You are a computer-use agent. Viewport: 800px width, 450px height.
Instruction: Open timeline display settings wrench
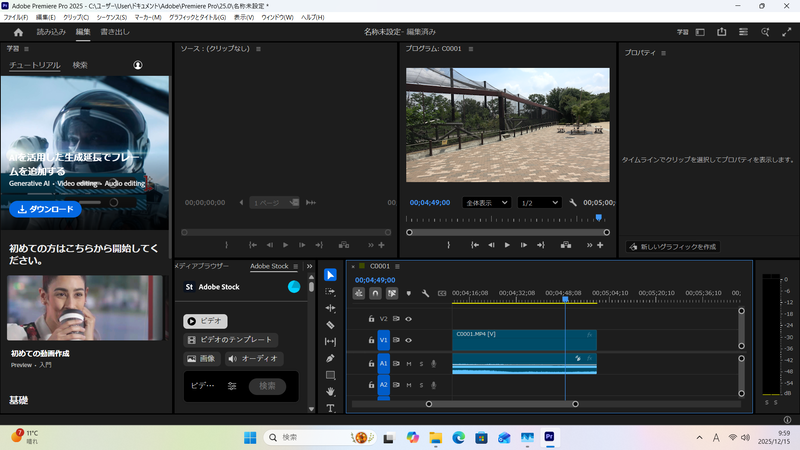(425, 293)
